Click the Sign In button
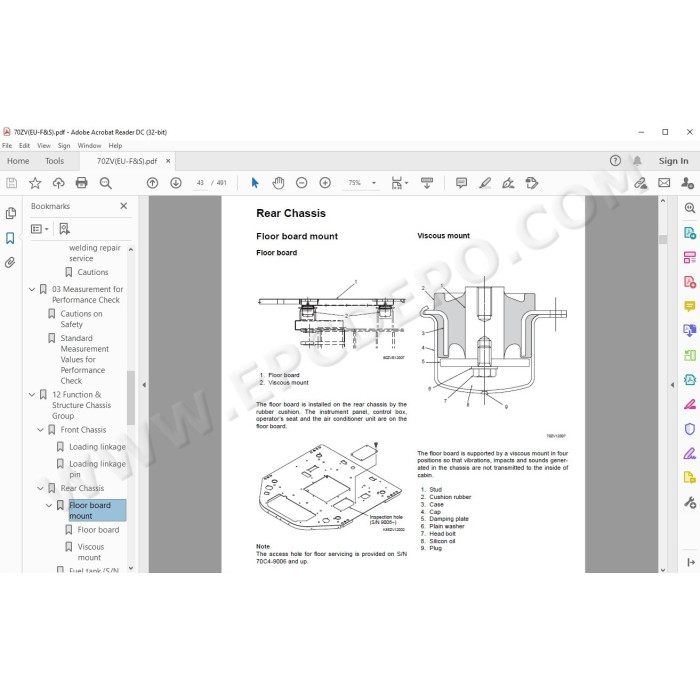The height and width of the screenshot is (700, 700). pyautogui.click(x=673, y=161)
